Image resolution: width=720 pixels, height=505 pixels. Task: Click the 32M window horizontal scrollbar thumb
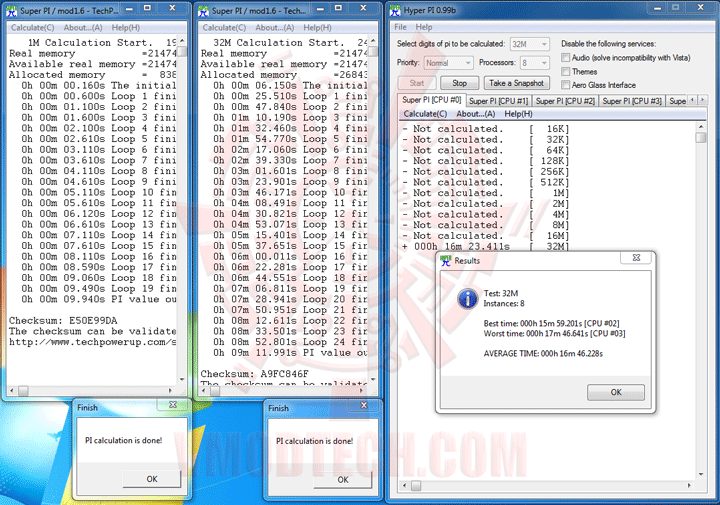point(214,391)
